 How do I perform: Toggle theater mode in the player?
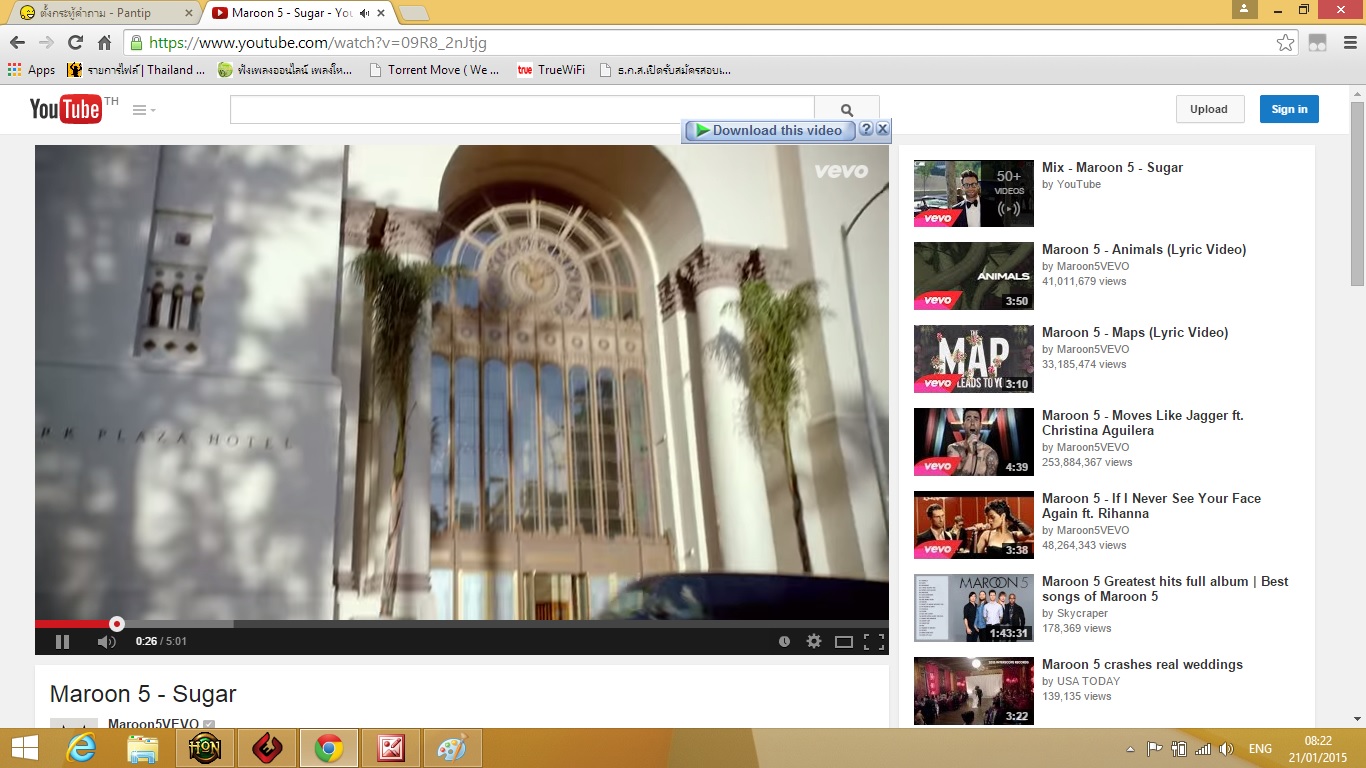[x=844, y=642]
